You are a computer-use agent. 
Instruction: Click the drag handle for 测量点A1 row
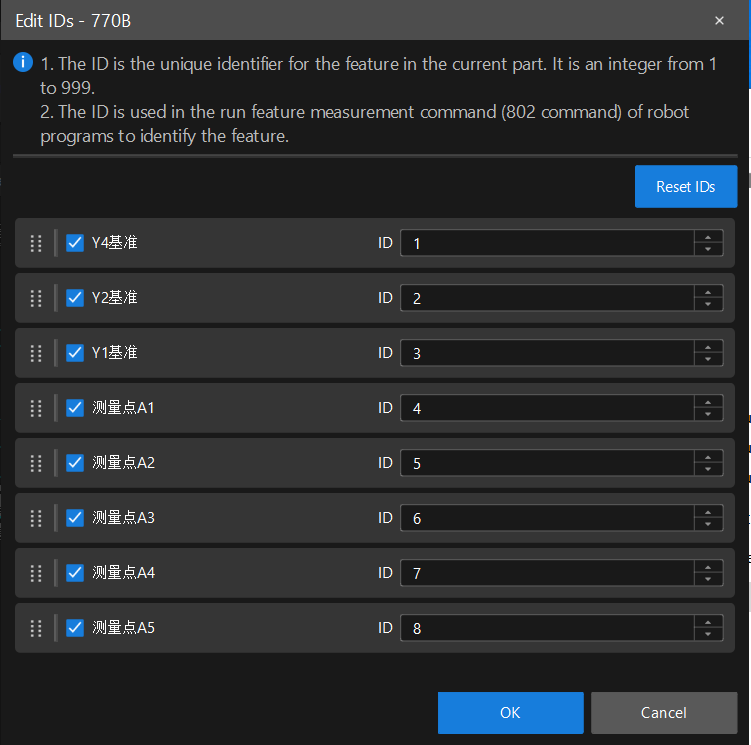pos(36,408)
